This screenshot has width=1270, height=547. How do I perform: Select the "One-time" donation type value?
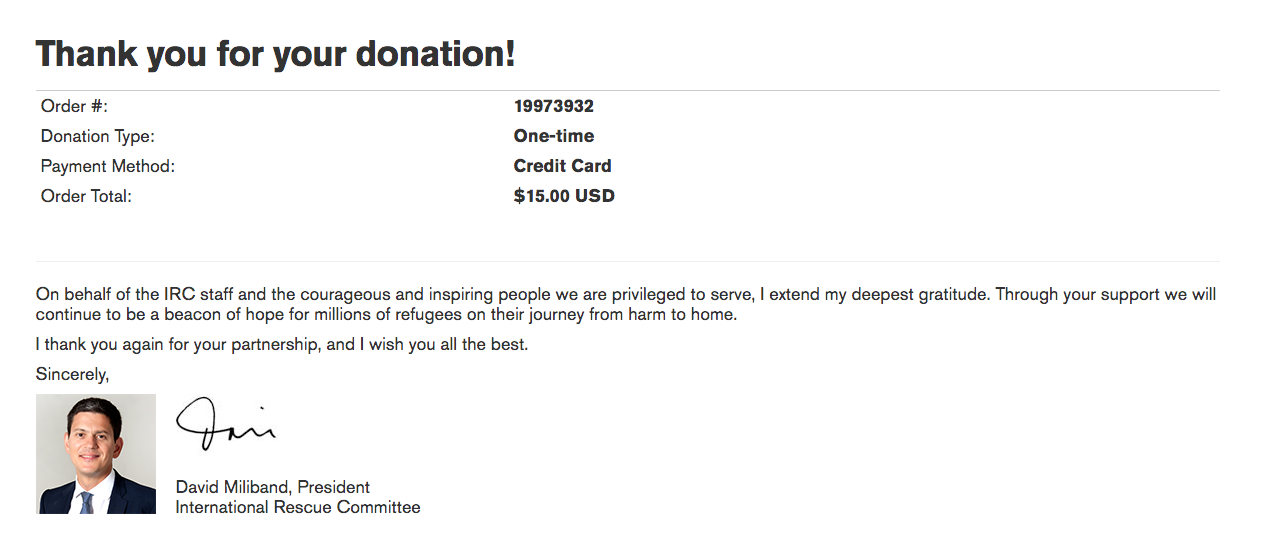pos(554,136)
